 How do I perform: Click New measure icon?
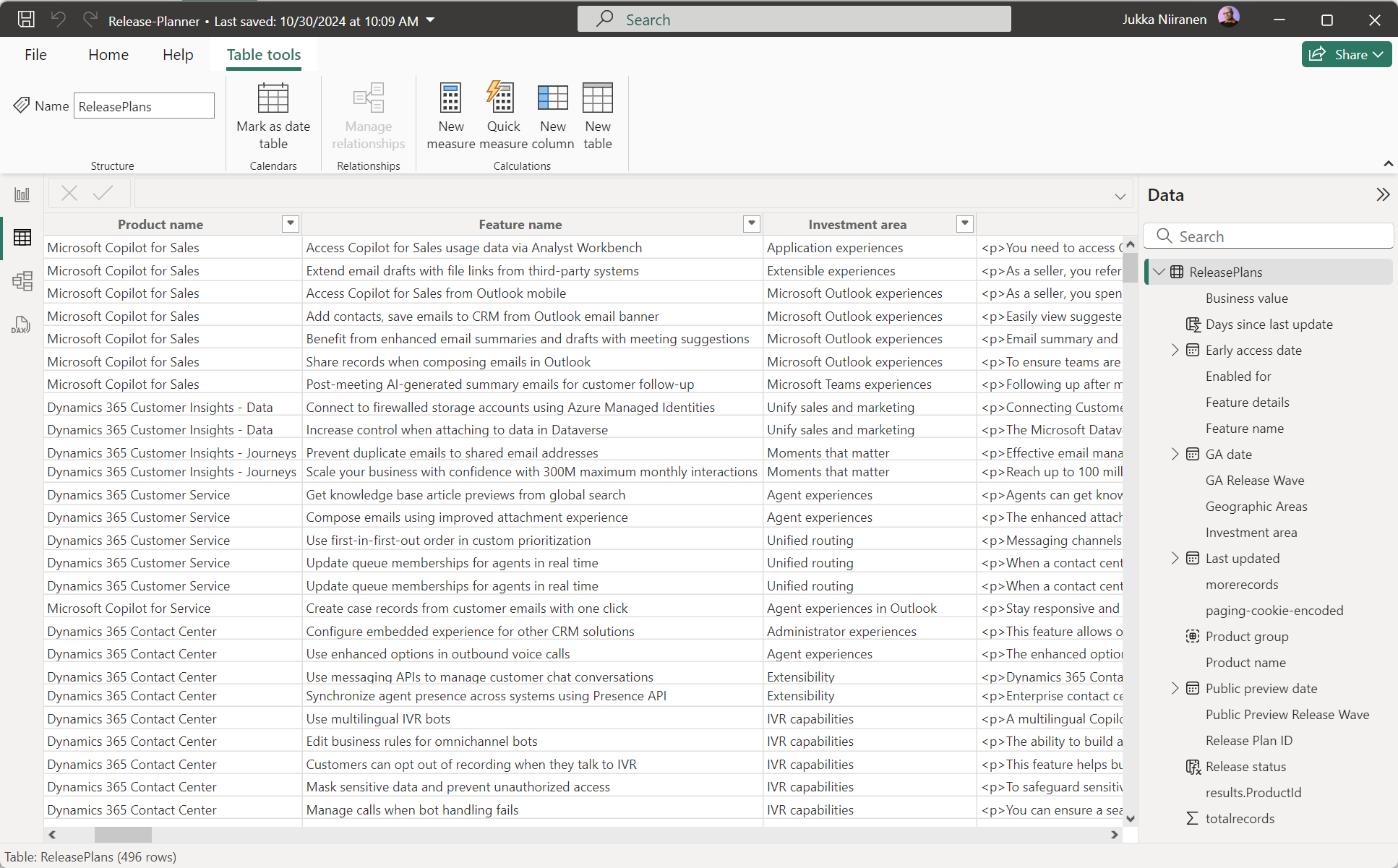[450, 98]
